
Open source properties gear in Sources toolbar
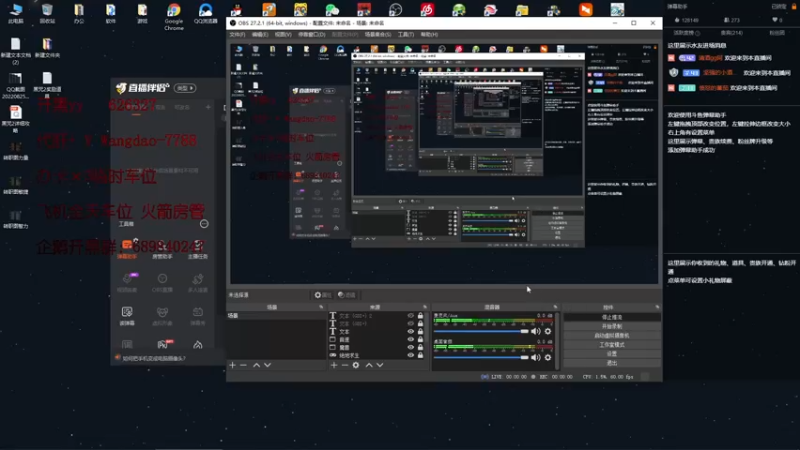coord(356,365)
